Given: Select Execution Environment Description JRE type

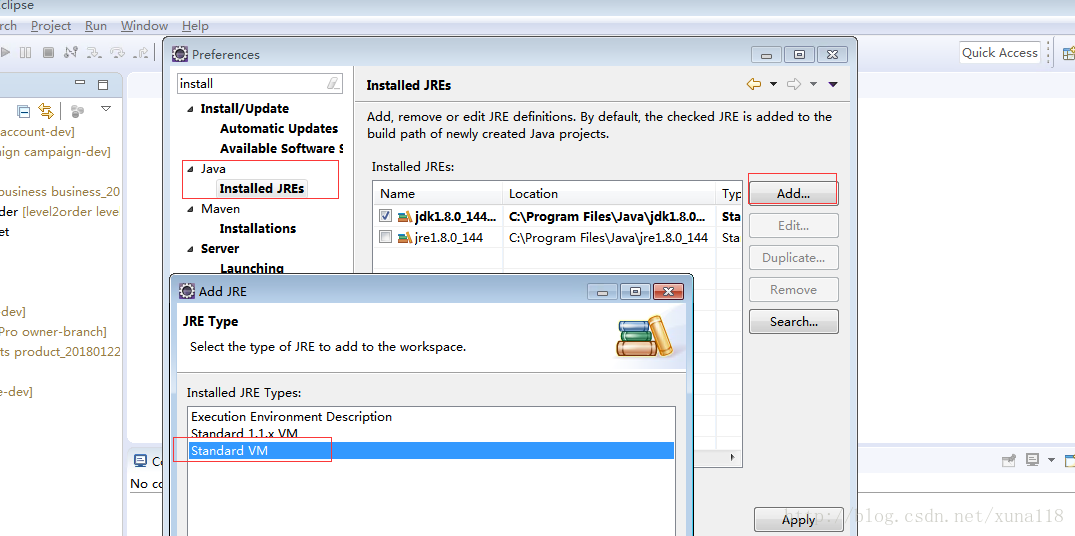Looking at the screenshot, I should [431, 417].
